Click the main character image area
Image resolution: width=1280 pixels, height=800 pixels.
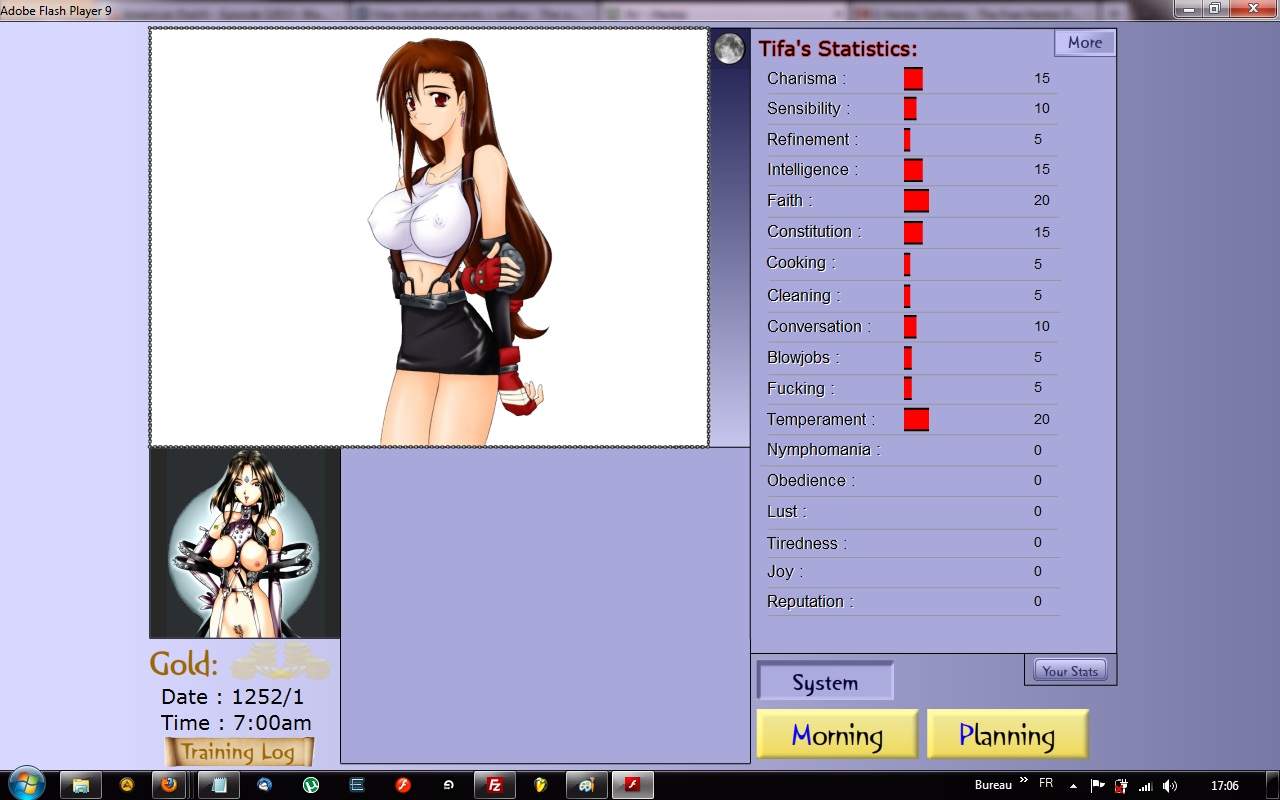pyautogui.click(x=429, y=237)
